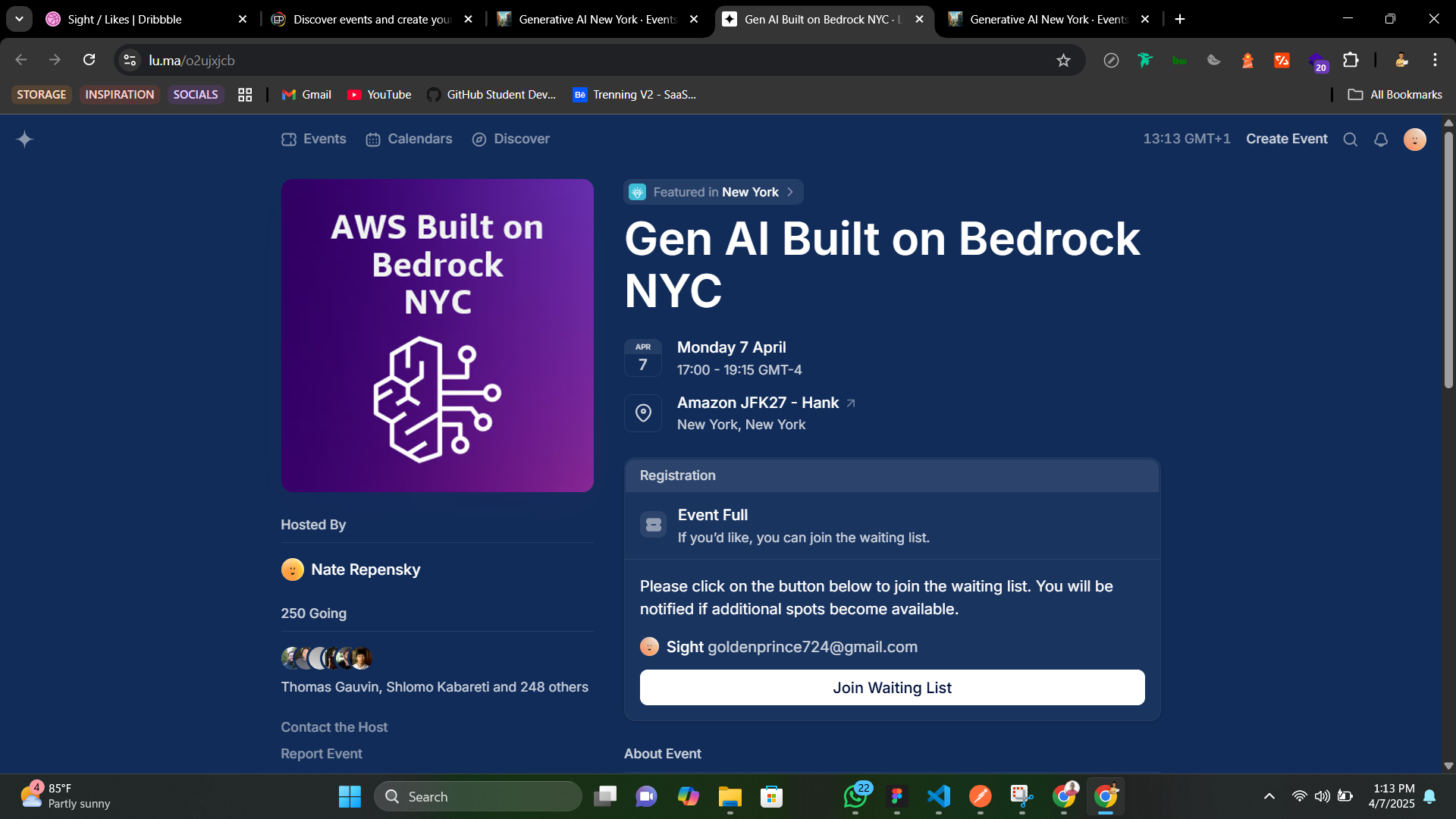Open All Bookmarks folder
1456x819 pixels.
(1395, 95)
